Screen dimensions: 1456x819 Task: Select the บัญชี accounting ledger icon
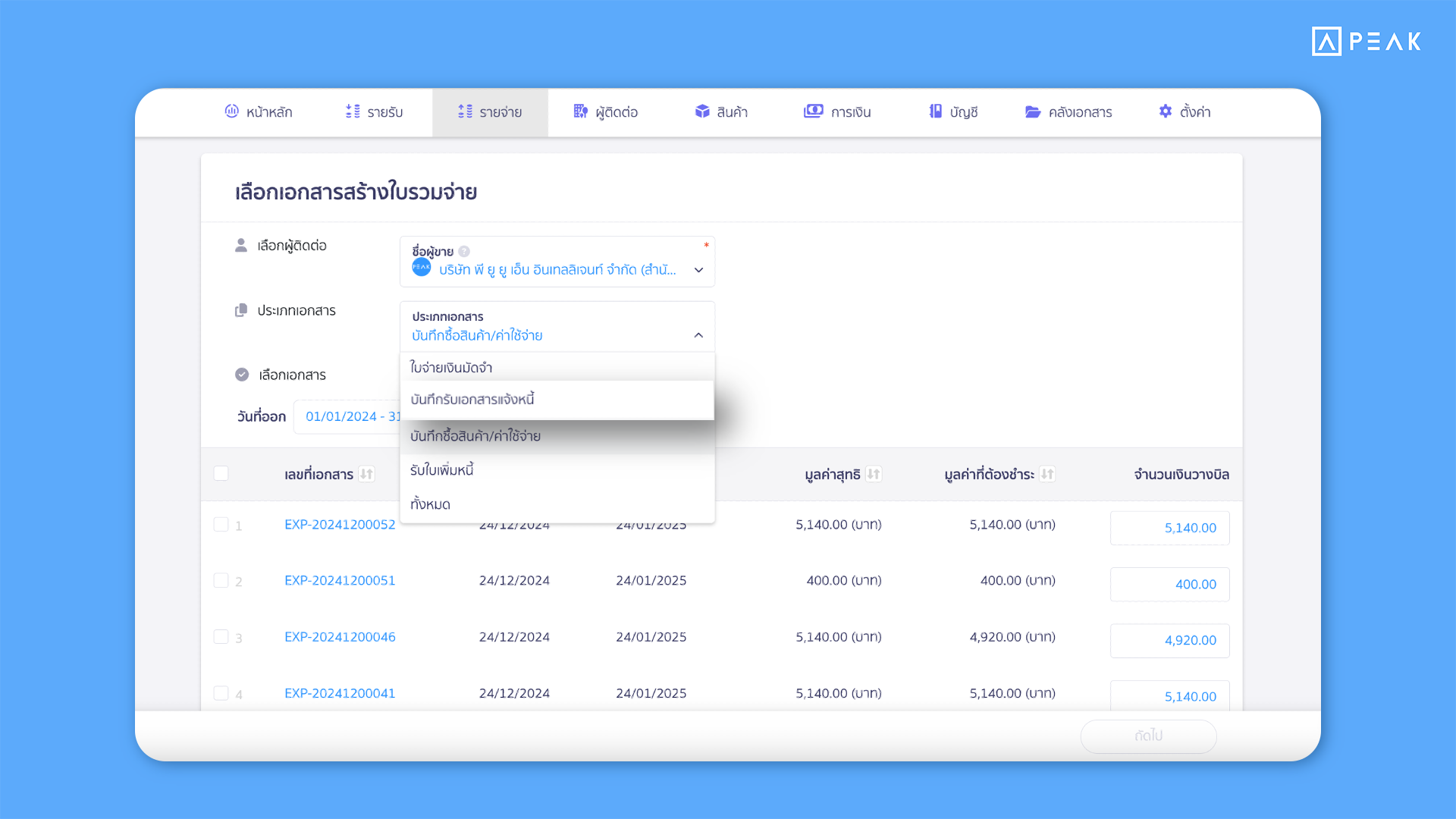coord(935,111)
